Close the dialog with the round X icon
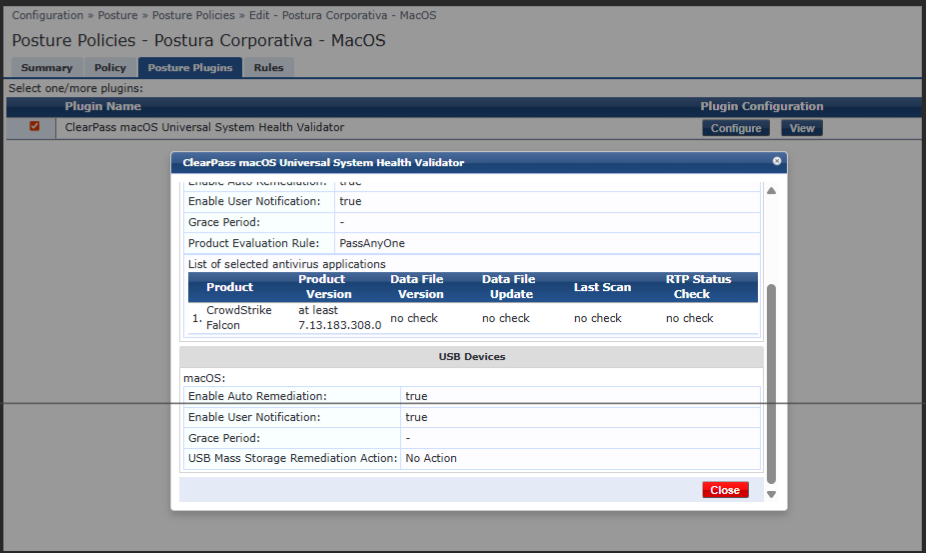 [x=777, y=161]
